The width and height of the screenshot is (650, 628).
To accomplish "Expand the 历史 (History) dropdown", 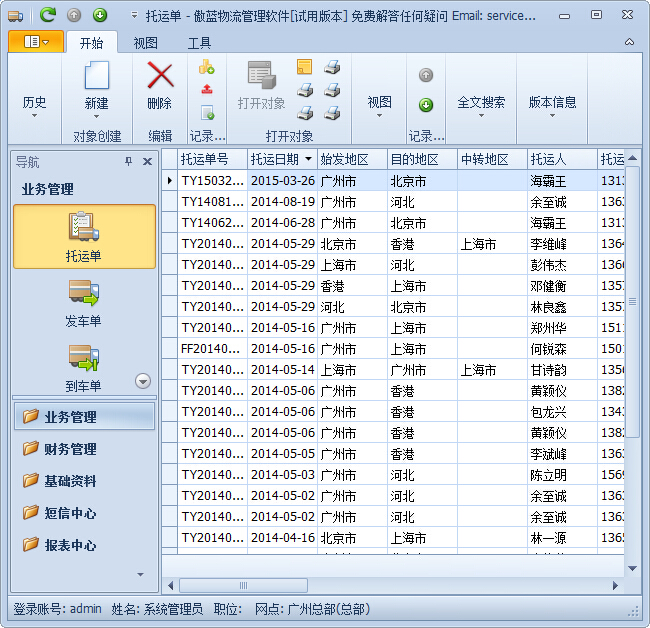I will click(x=34, y=105).
